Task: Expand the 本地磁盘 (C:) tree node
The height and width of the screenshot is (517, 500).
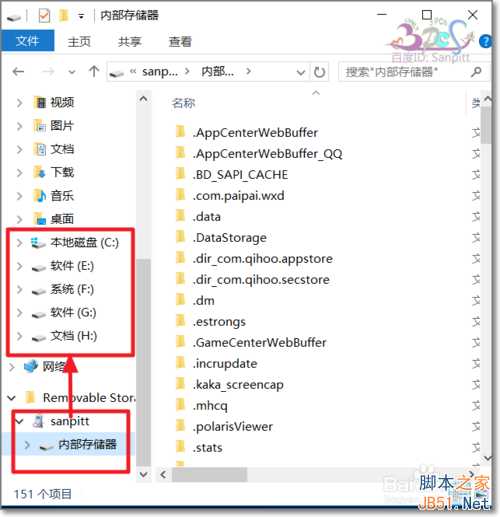Action: 19,243
